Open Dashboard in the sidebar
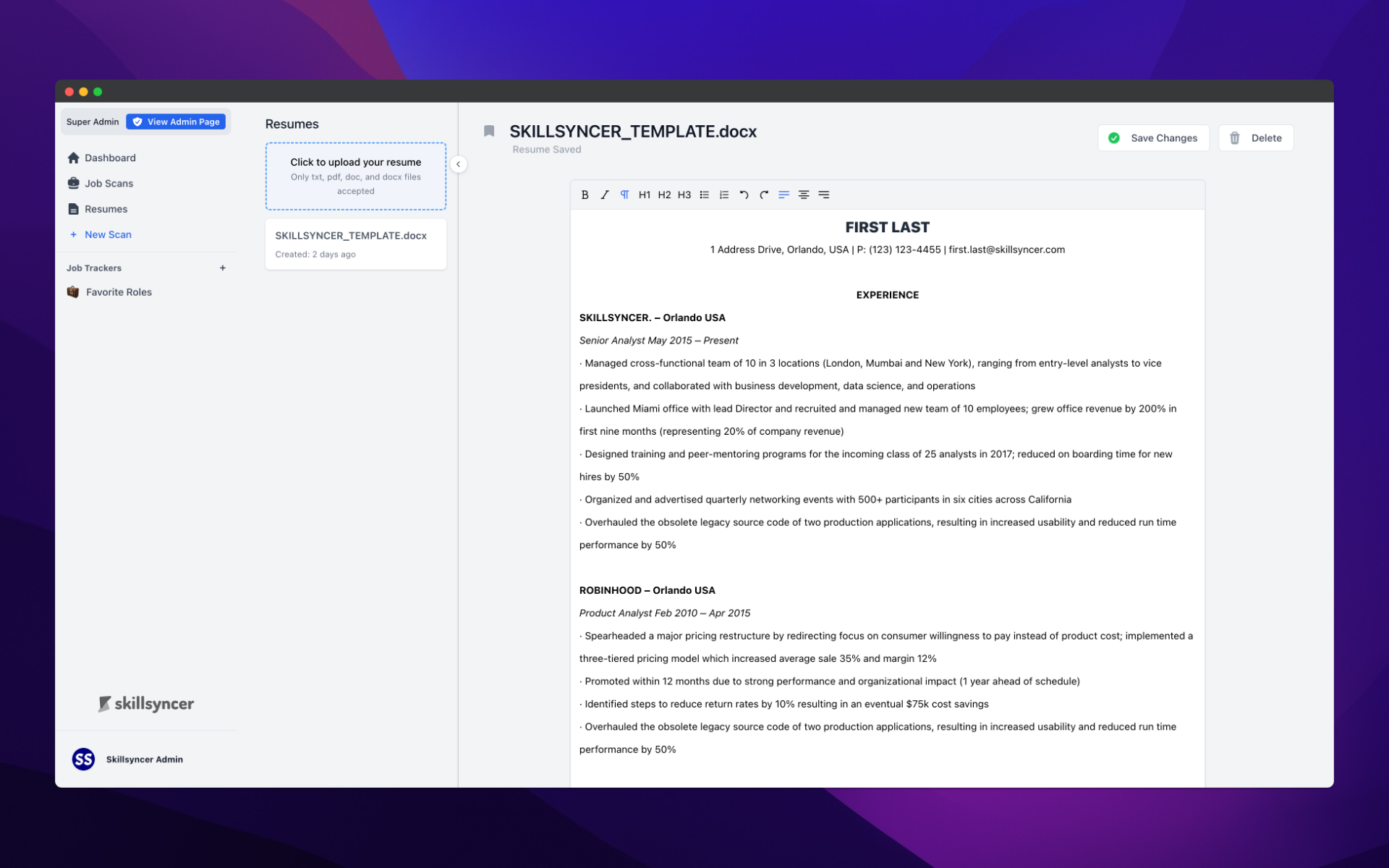This screenshot has height=868, width=1389. [x=110, y=158]
